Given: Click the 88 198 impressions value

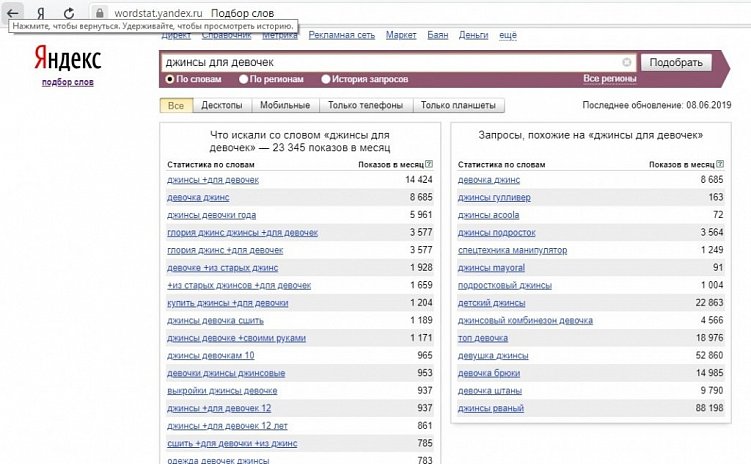Looking at the screenshot, I should coord(709,408).
